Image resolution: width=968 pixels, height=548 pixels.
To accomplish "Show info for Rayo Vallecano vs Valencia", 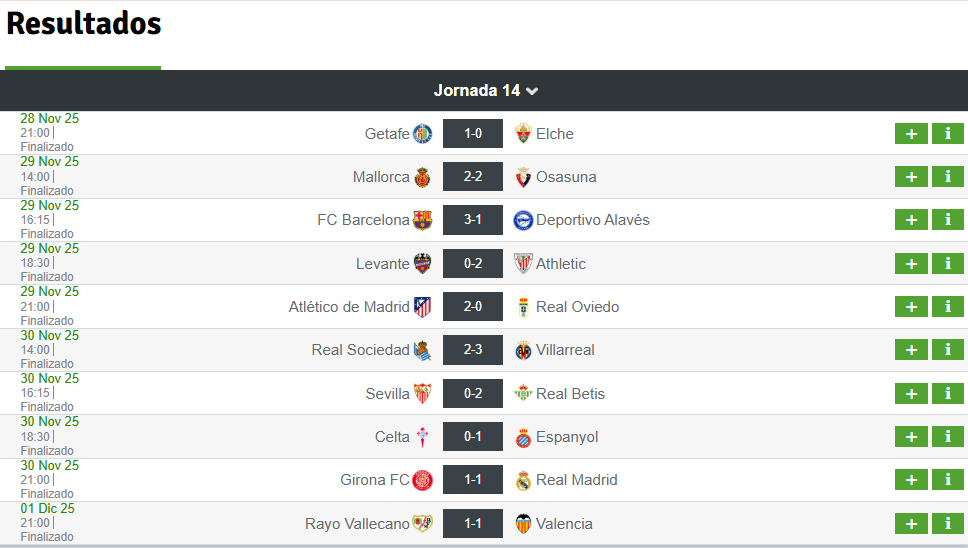I will point(947,524).
